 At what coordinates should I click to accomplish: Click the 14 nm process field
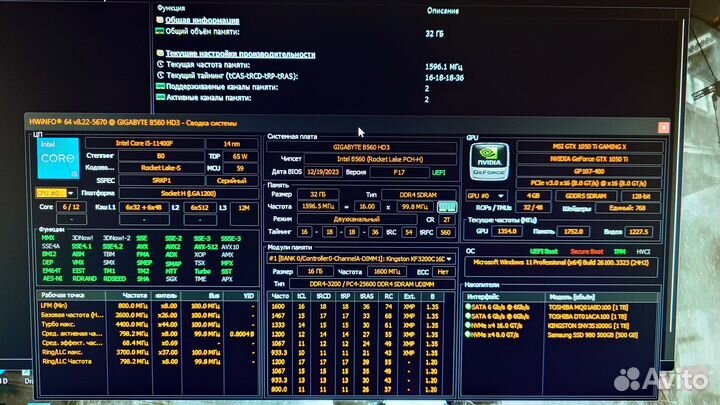(x=232, y=144)
